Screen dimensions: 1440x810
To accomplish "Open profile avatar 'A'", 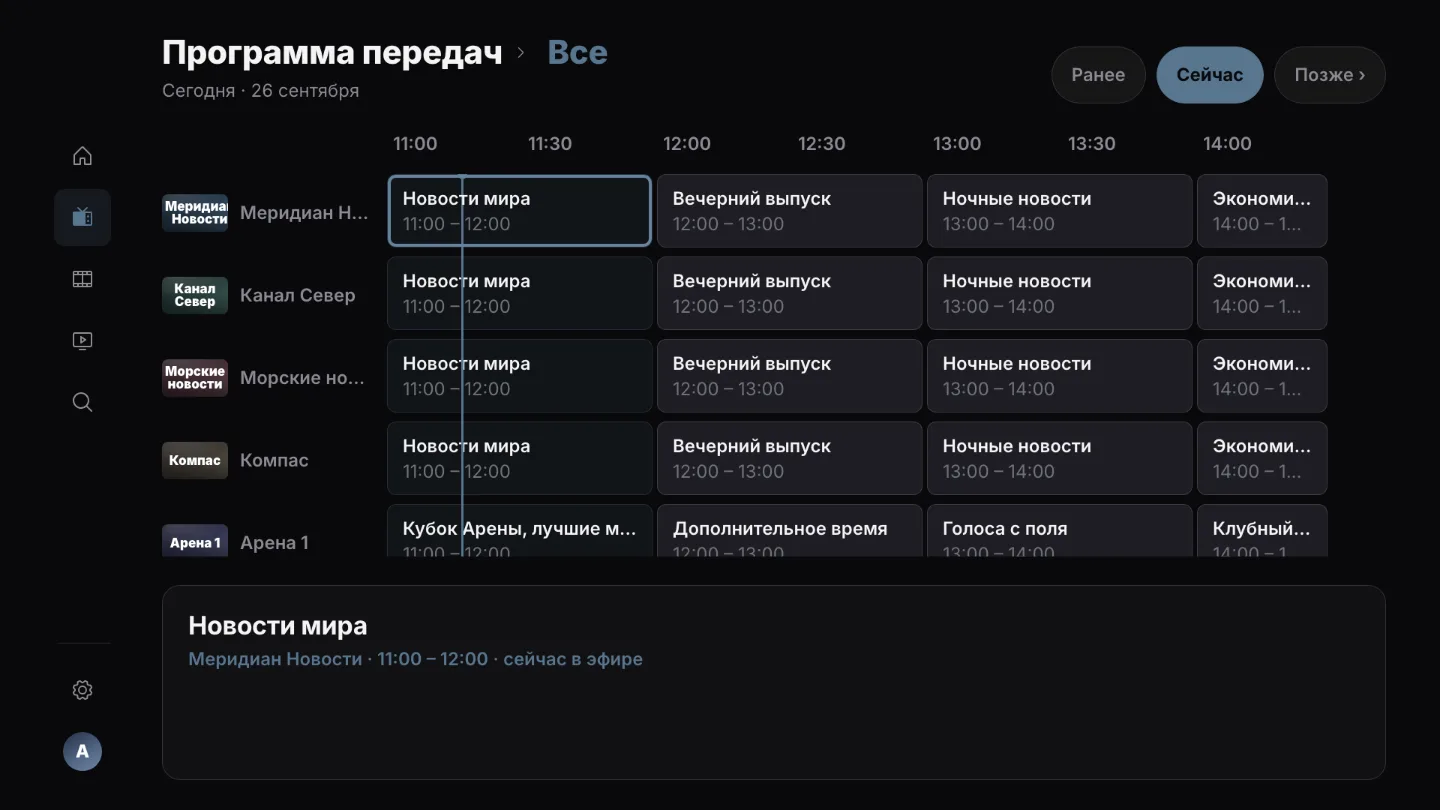I will (82, 751).
